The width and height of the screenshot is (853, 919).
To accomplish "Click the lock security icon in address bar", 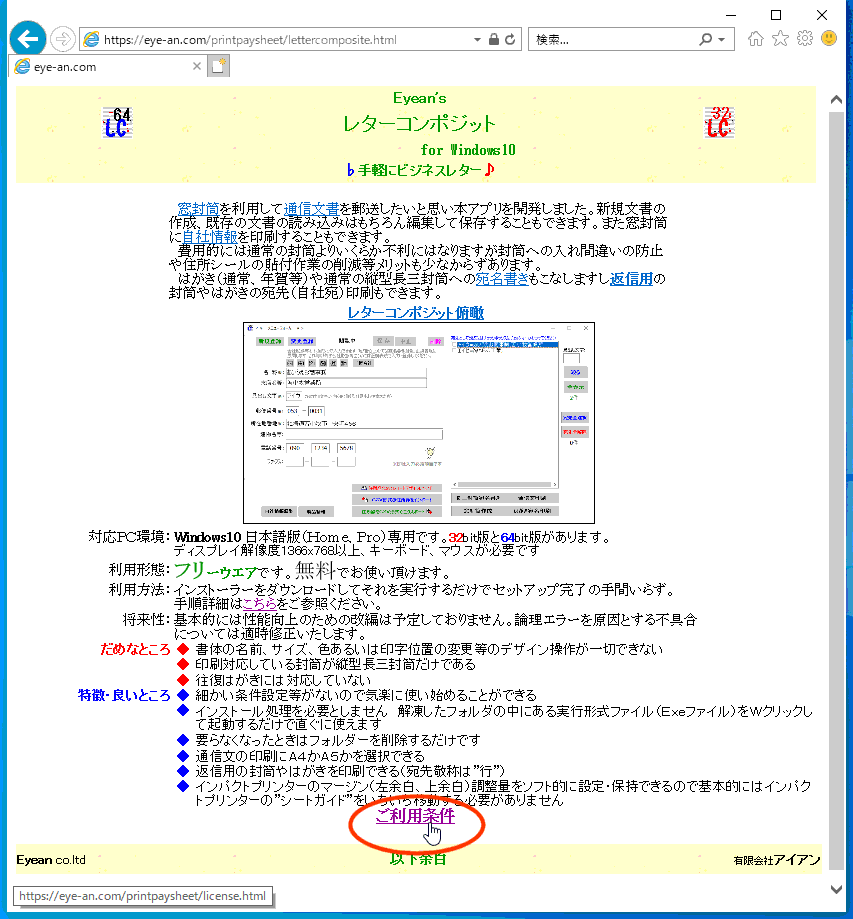I will pos(493,40).
